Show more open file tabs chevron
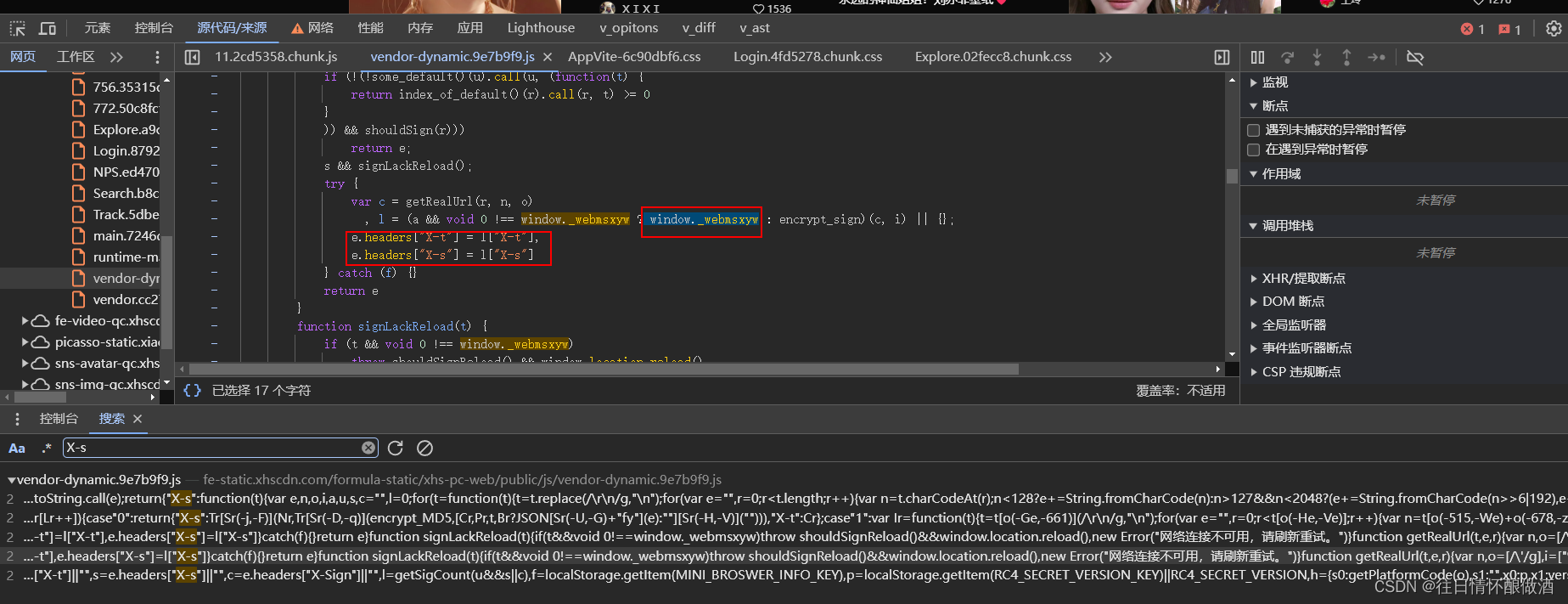This screenshot has height=604, width=1568. click(x=1104, y=57)
